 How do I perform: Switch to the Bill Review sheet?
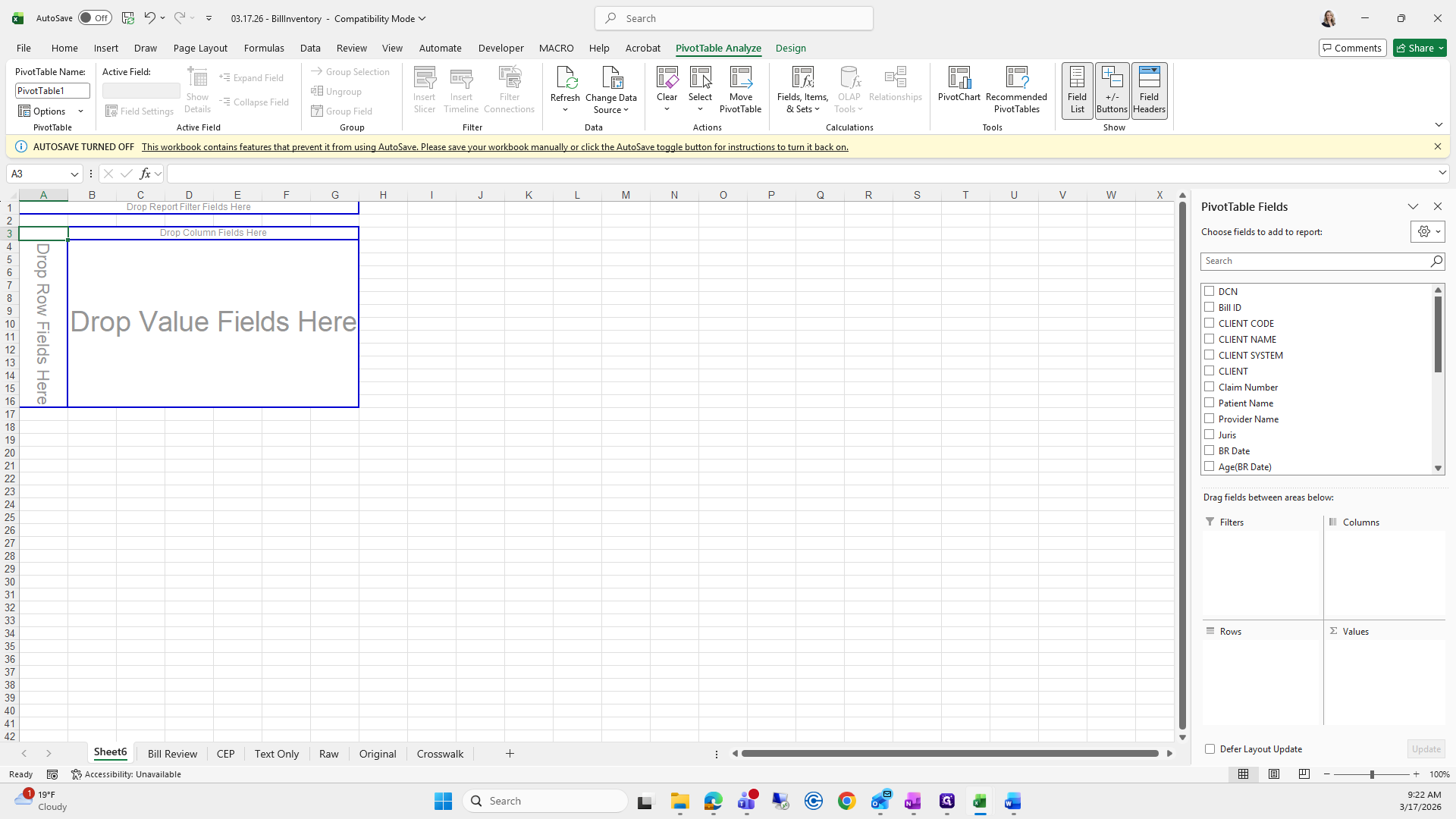click(x=172, y=754)
